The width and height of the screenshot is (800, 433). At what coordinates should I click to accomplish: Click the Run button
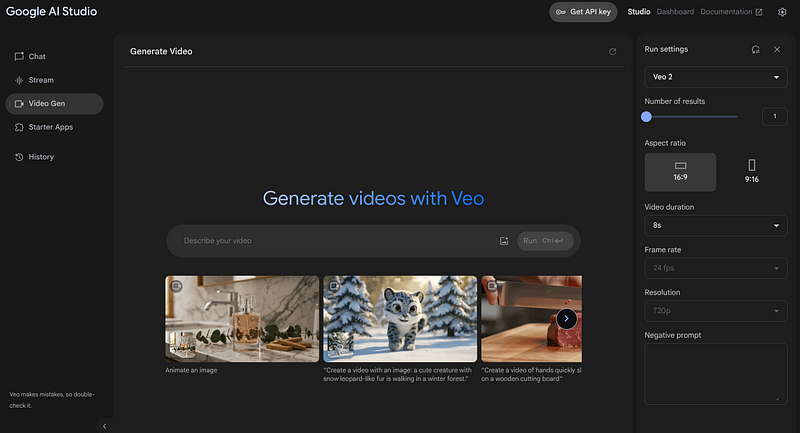pyautogui.click(x=544, y=241)
